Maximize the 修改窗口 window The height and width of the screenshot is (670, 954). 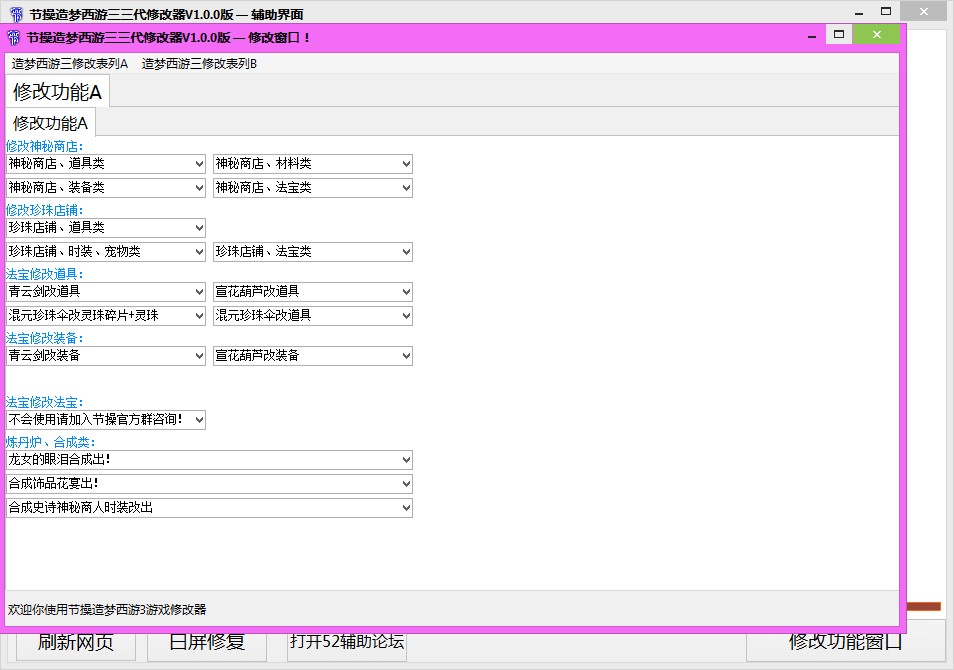coord(839,35)
